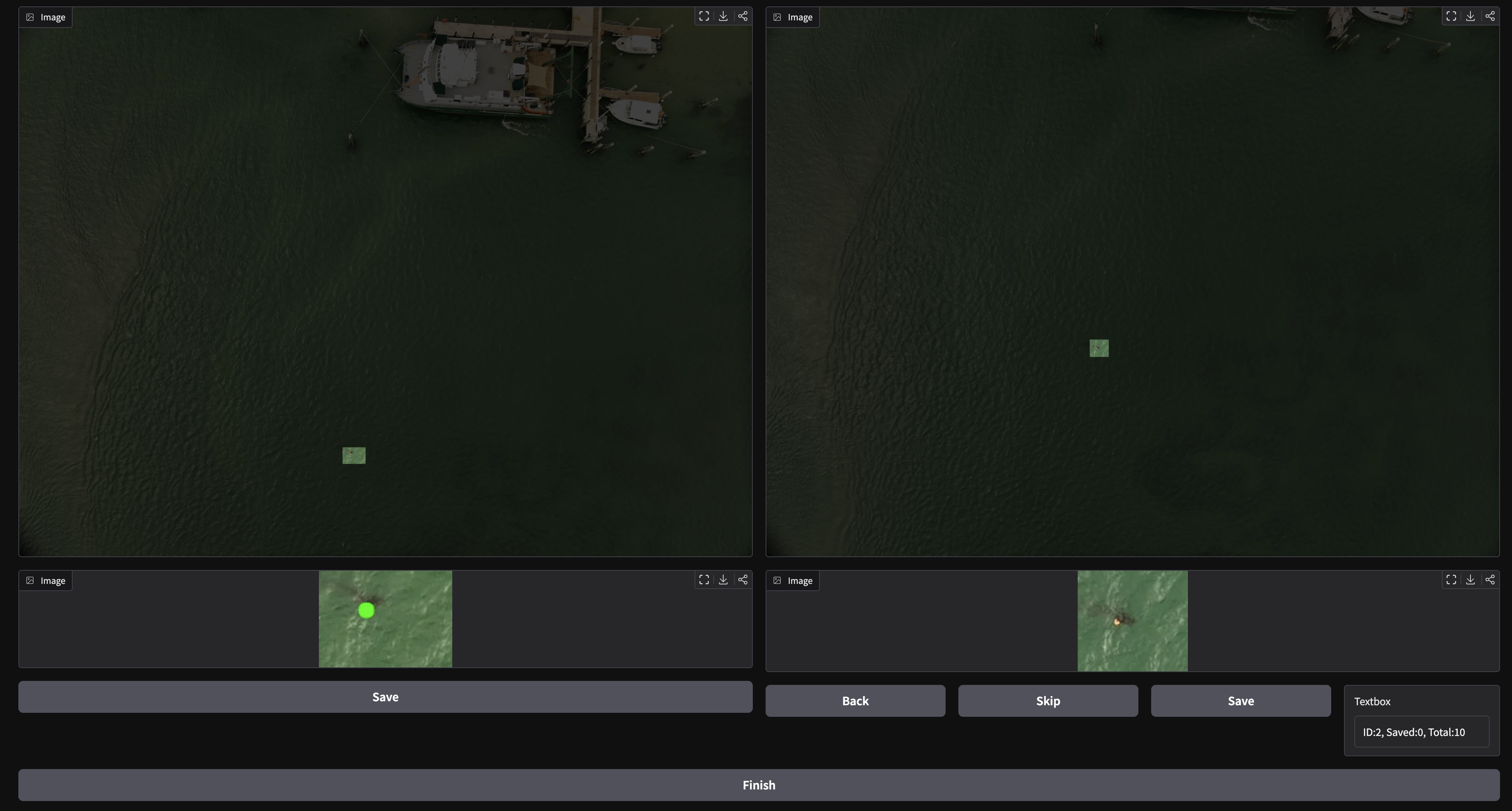Share the top-right water image

[1490, 16]
